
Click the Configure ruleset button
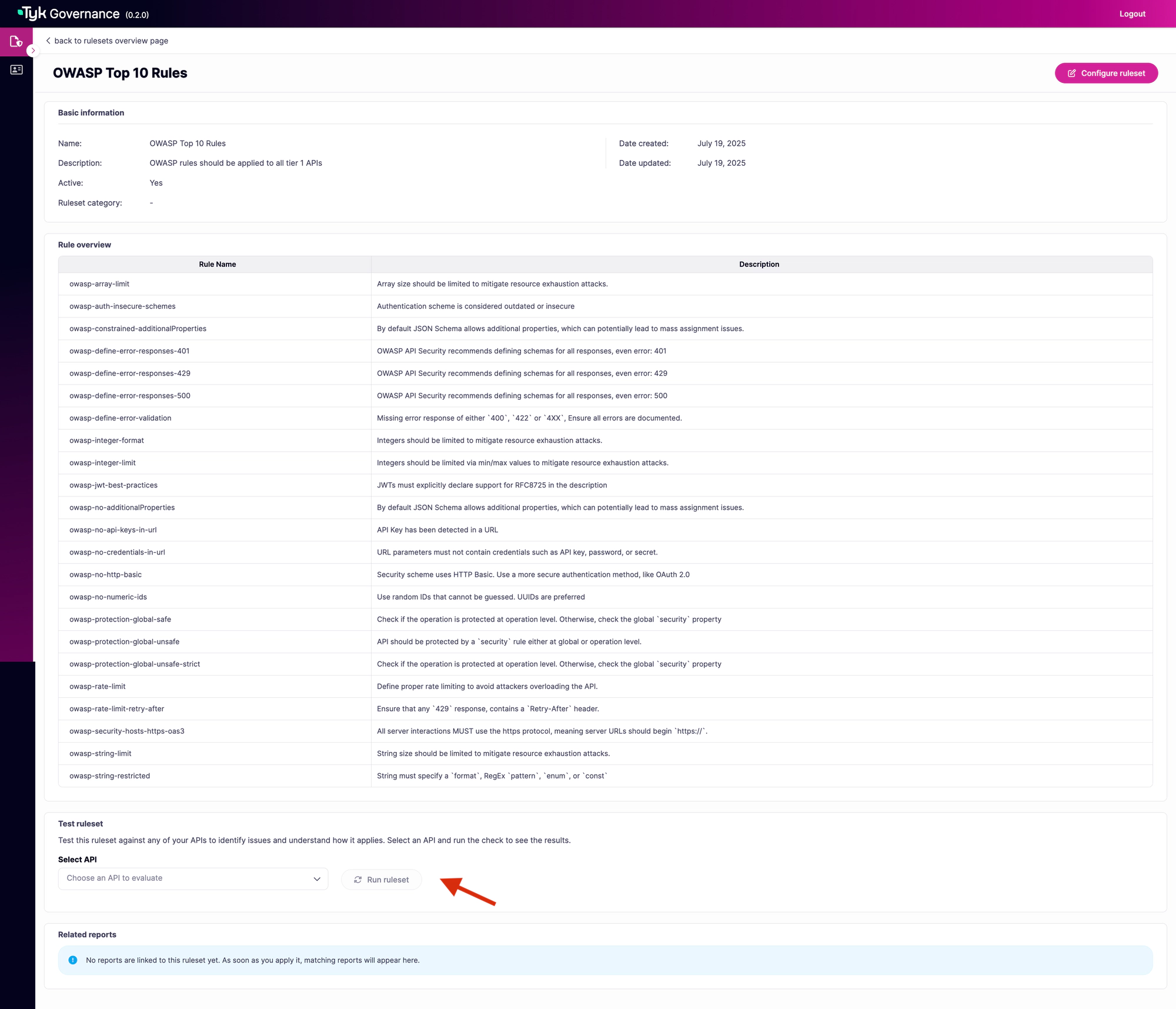pyautogui.click(x=1106, y=73)
